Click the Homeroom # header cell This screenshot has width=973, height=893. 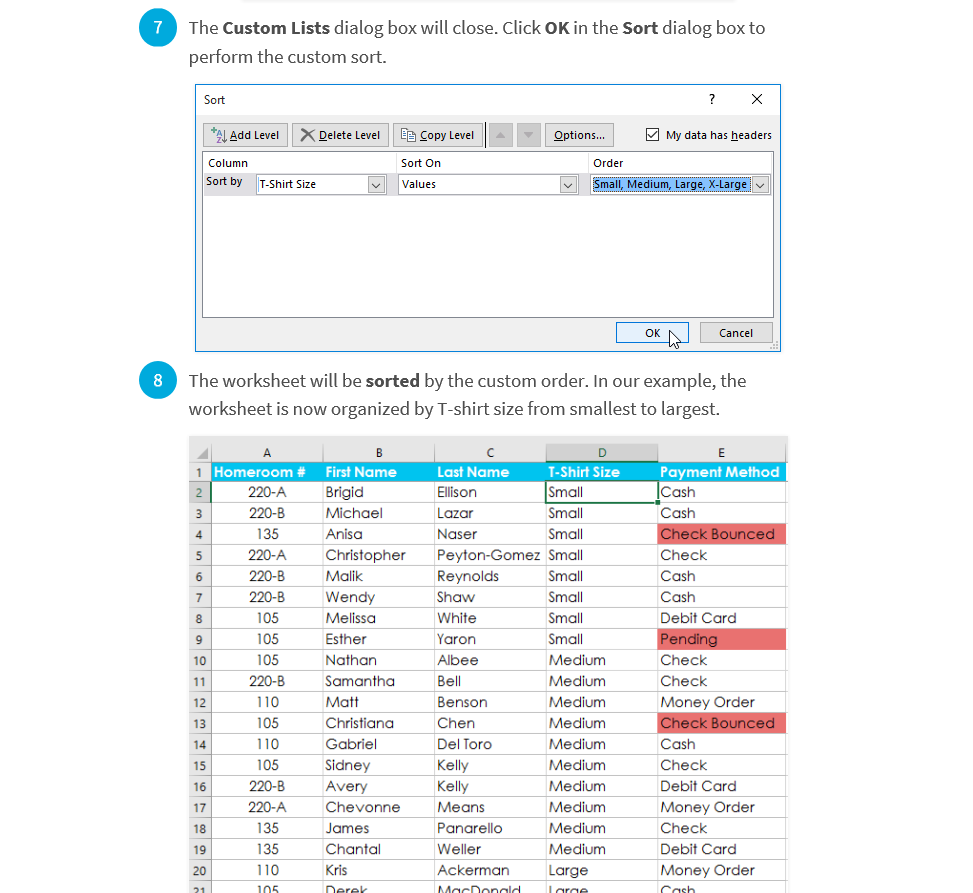[267, 472]
